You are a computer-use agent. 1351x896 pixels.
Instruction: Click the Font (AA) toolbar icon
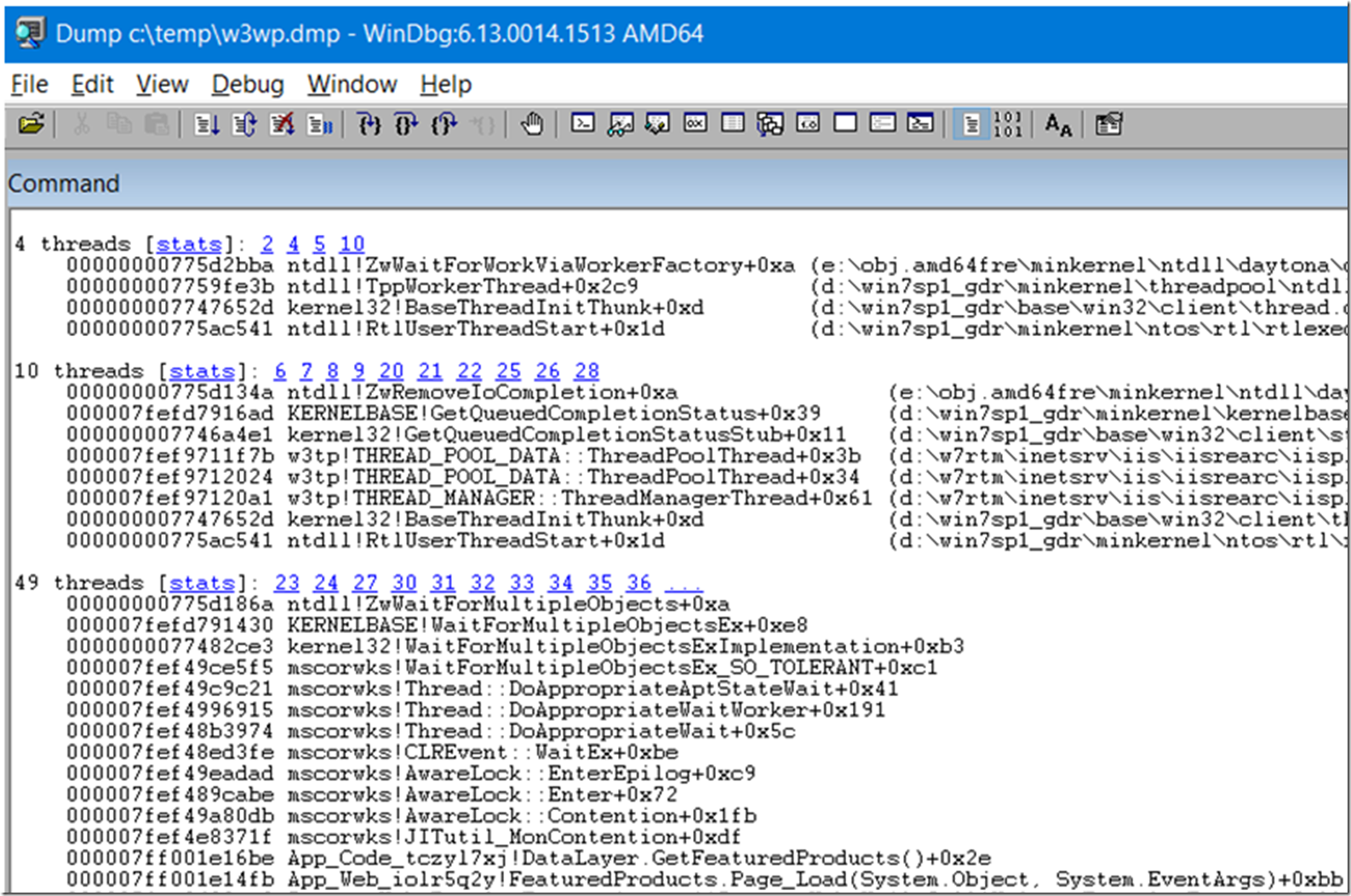(1058, 124)
